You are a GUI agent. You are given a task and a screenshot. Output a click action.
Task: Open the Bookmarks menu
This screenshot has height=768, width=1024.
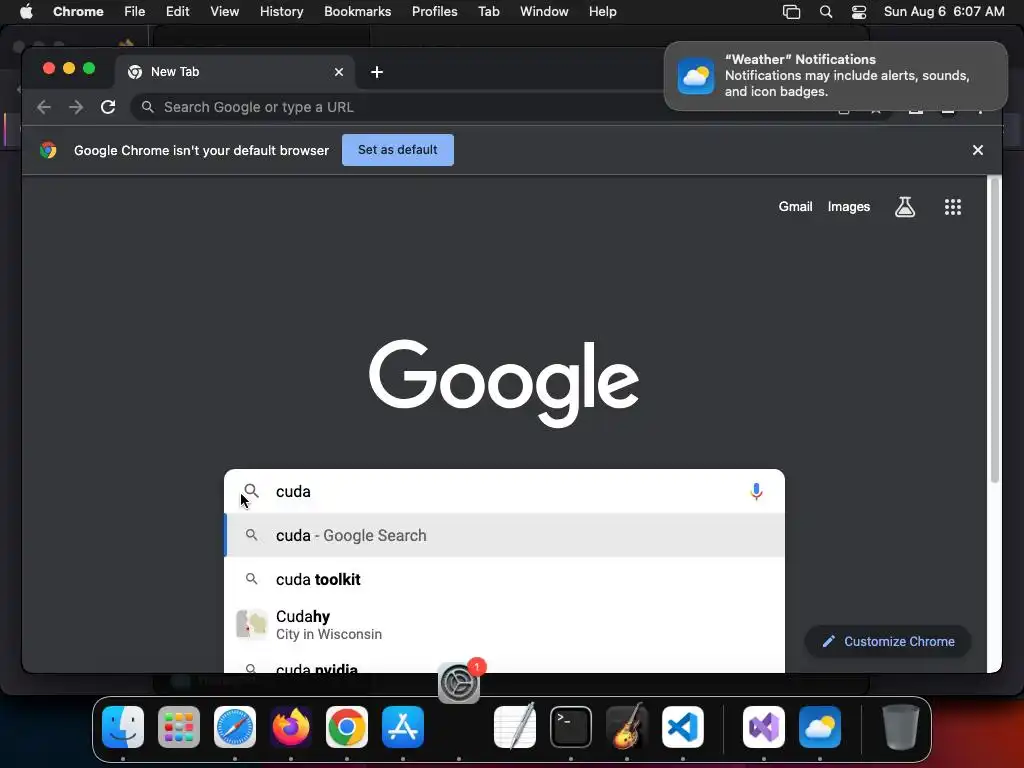[358, 12]
